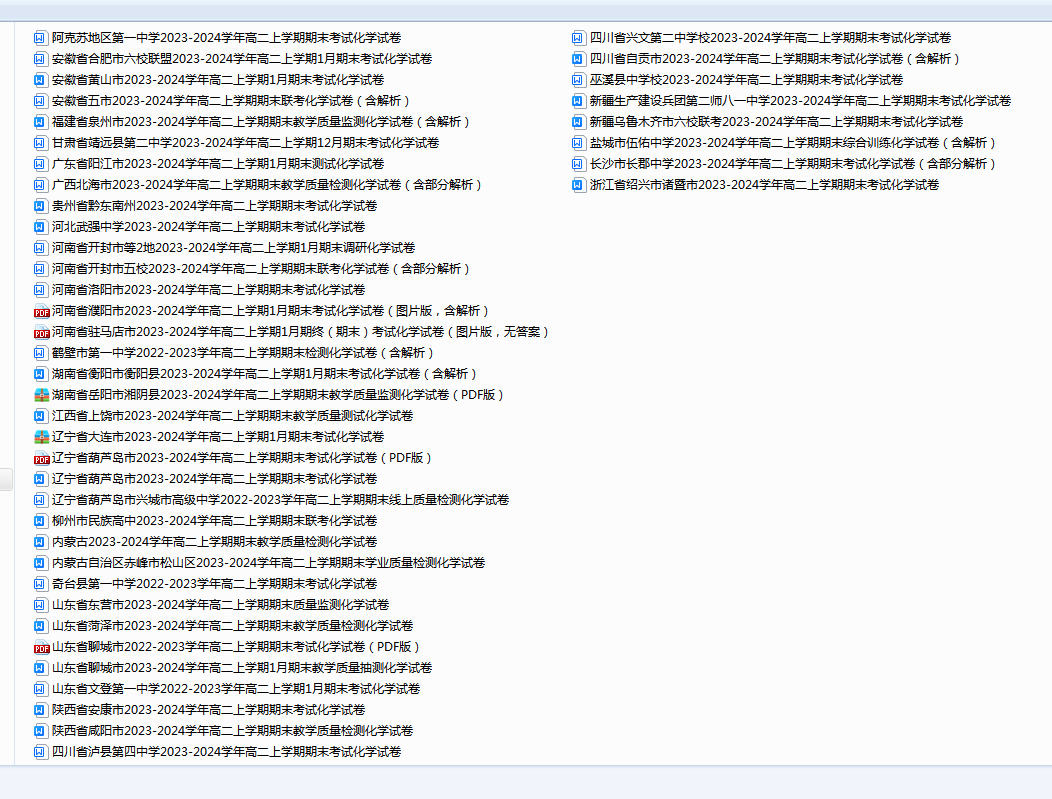Select file name 奇台县第一中学2022-2023学年 化学试卷
The height and width of the screenshot is (799, 1052).
tap(215, 584)
